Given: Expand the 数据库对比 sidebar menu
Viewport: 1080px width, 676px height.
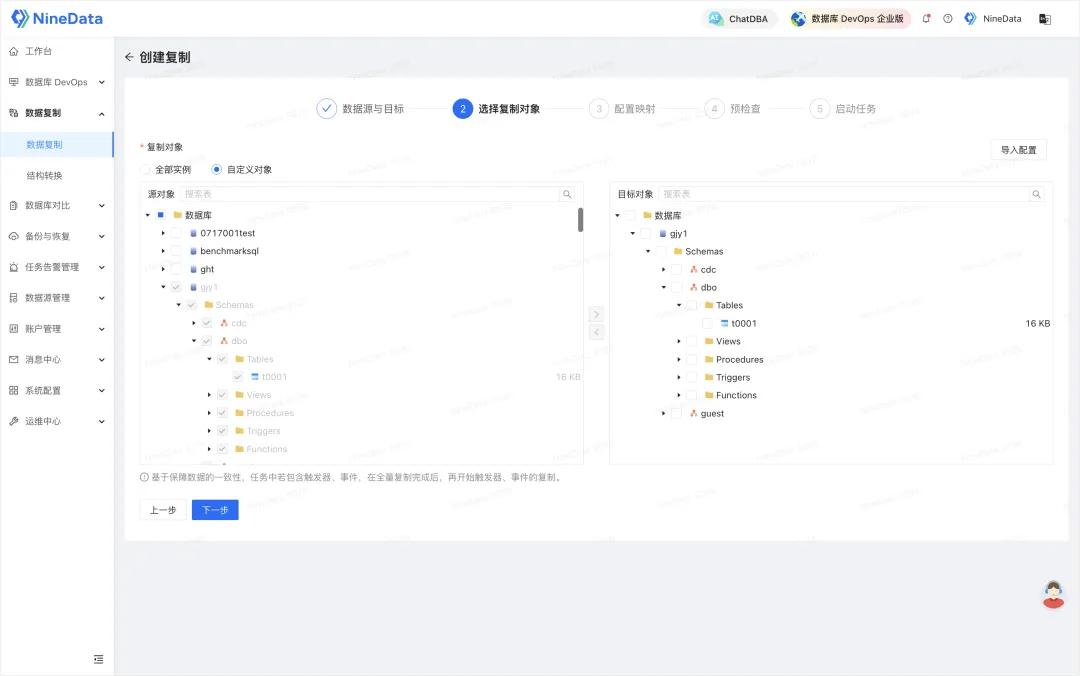Looking at the screenshot, I should point(57,205).
